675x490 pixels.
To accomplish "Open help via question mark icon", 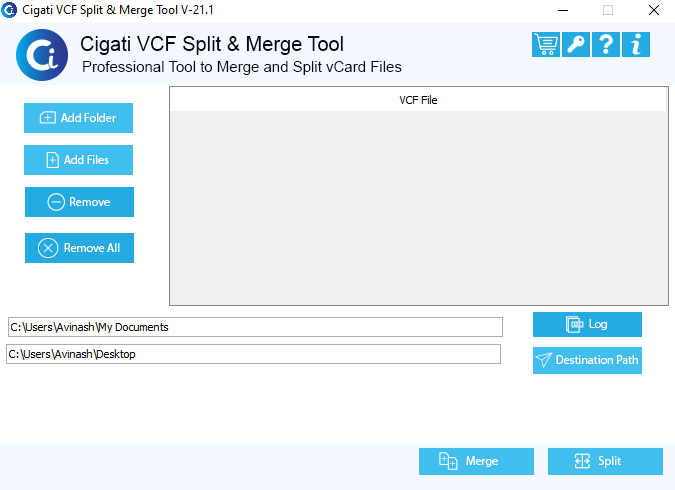I will [606, 44].
